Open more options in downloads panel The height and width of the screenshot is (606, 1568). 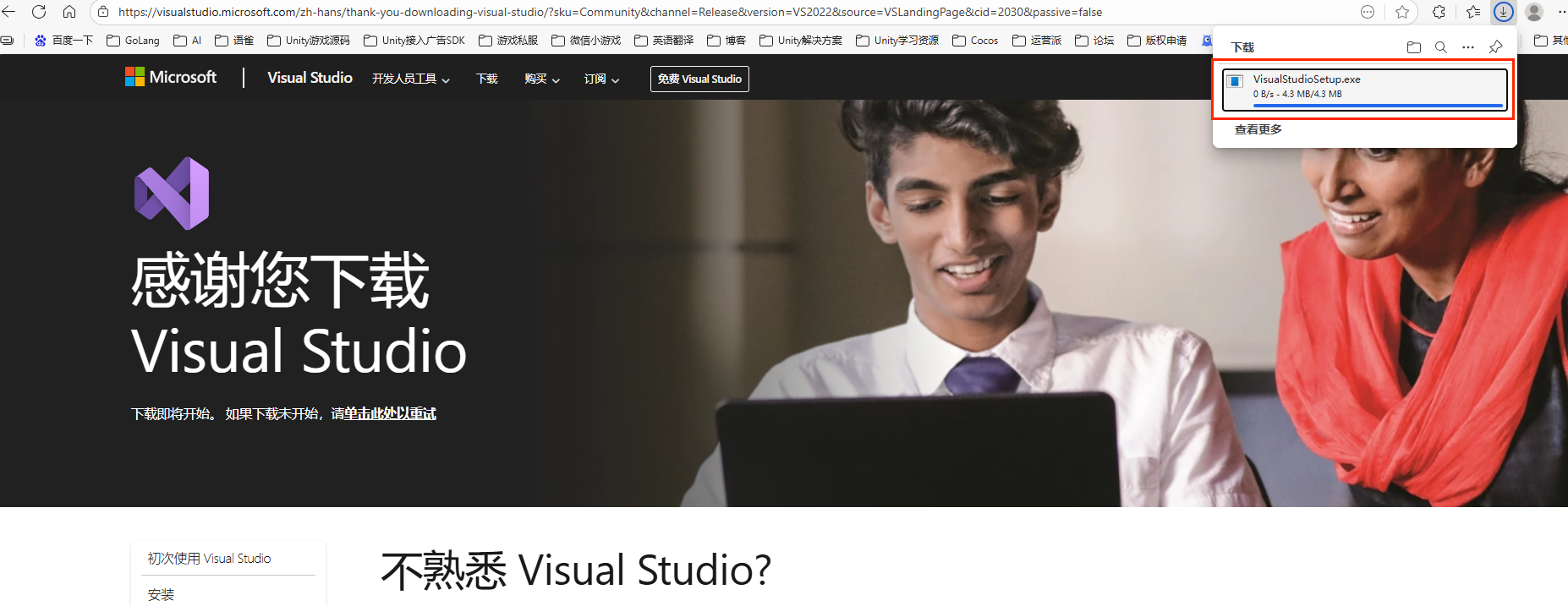(1467, 47)
